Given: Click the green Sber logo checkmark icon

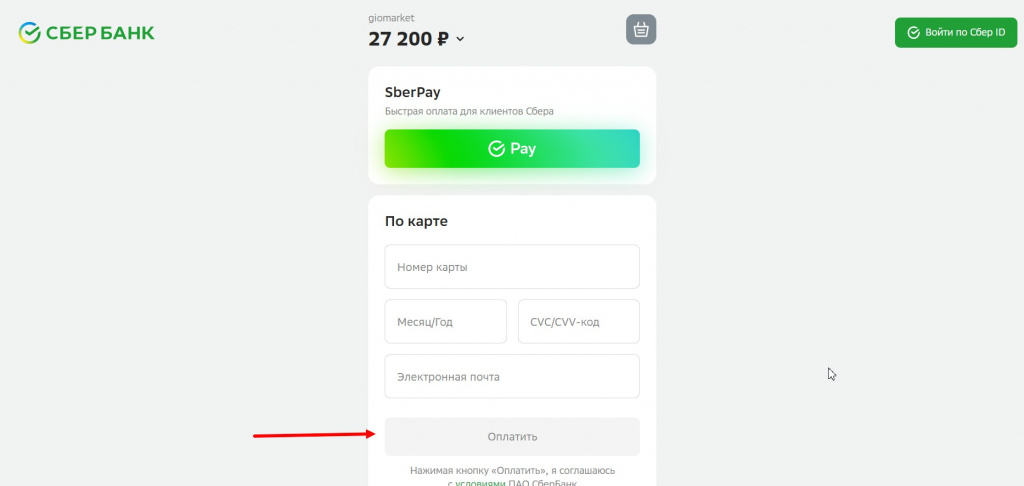Looking at the screenshot, I should point(29,33).
